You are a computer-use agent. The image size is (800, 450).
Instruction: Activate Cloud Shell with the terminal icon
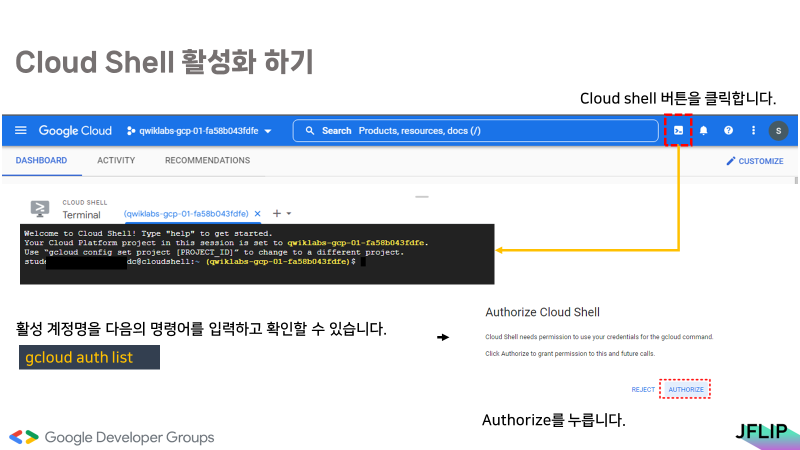[678, 131]
